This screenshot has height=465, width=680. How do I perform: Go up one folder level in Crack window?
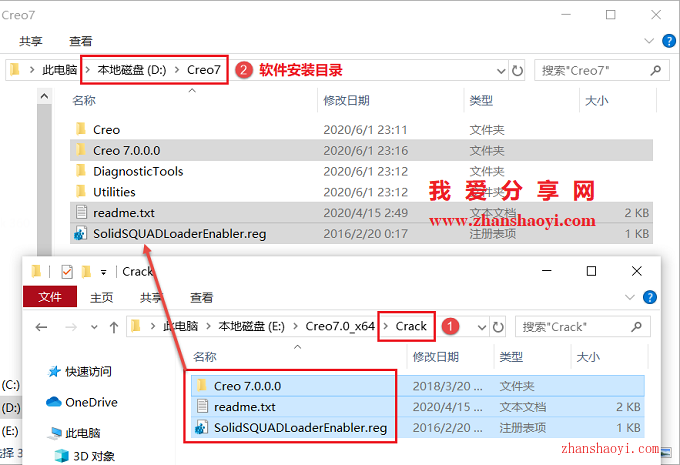point(114,327)
